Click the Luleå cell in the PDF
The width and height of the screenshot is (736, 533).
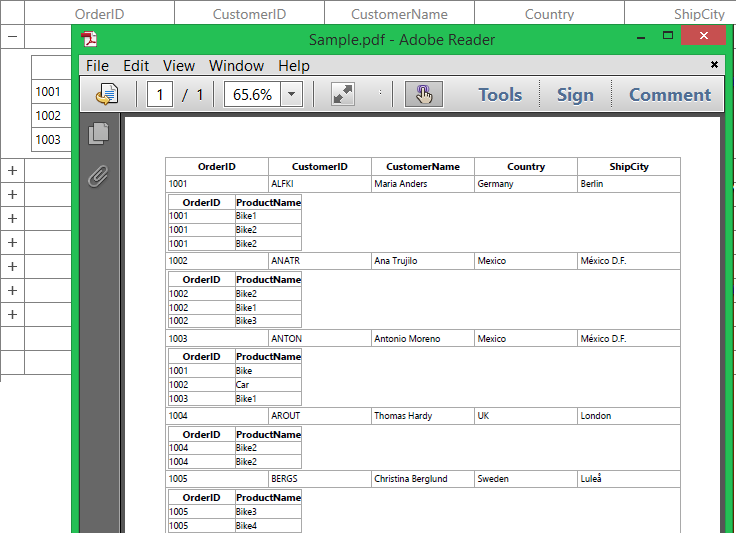tap(629, 479)
